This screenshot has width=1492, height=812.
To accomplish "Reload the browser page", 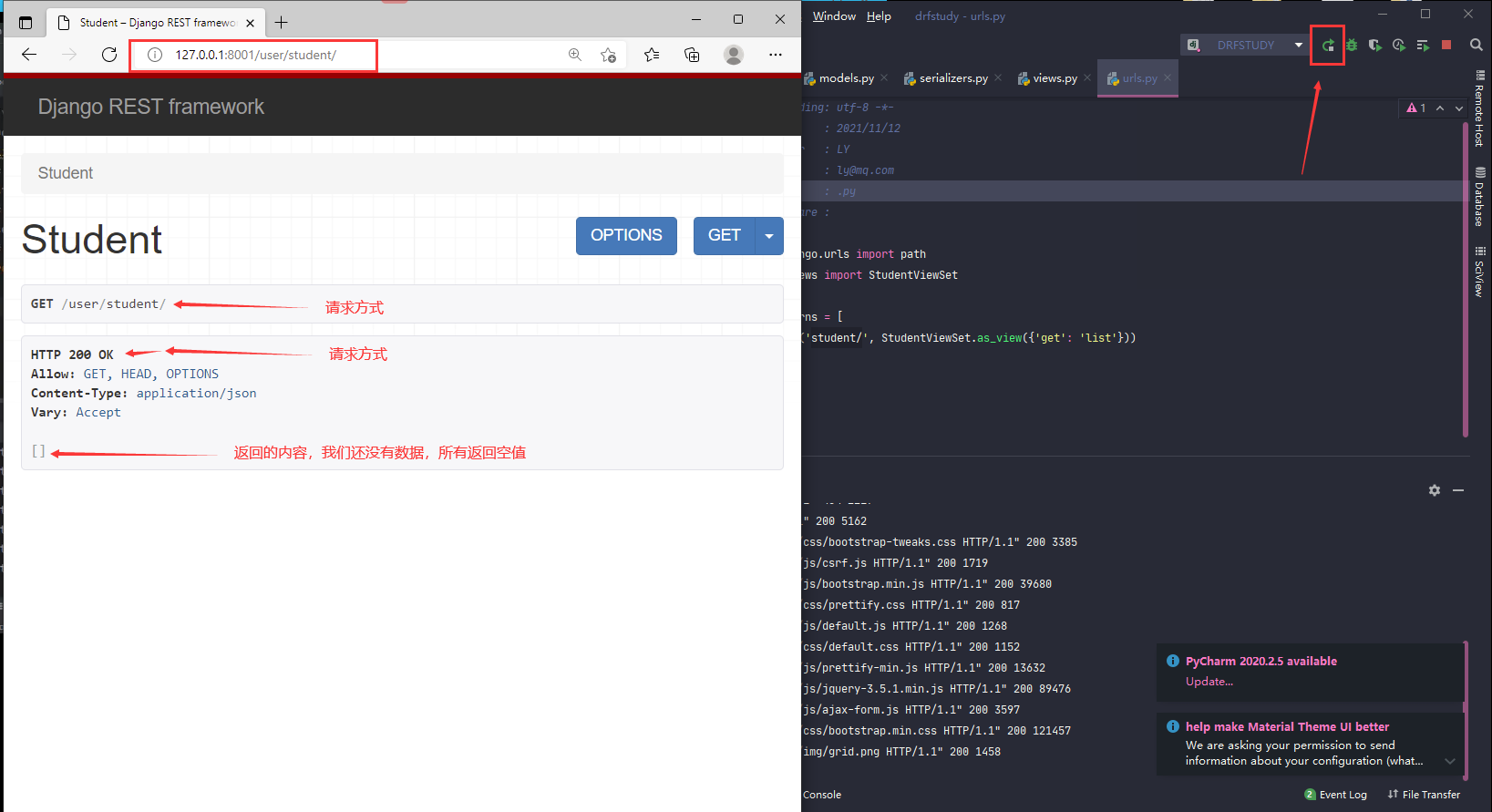I will click(109, 55).
